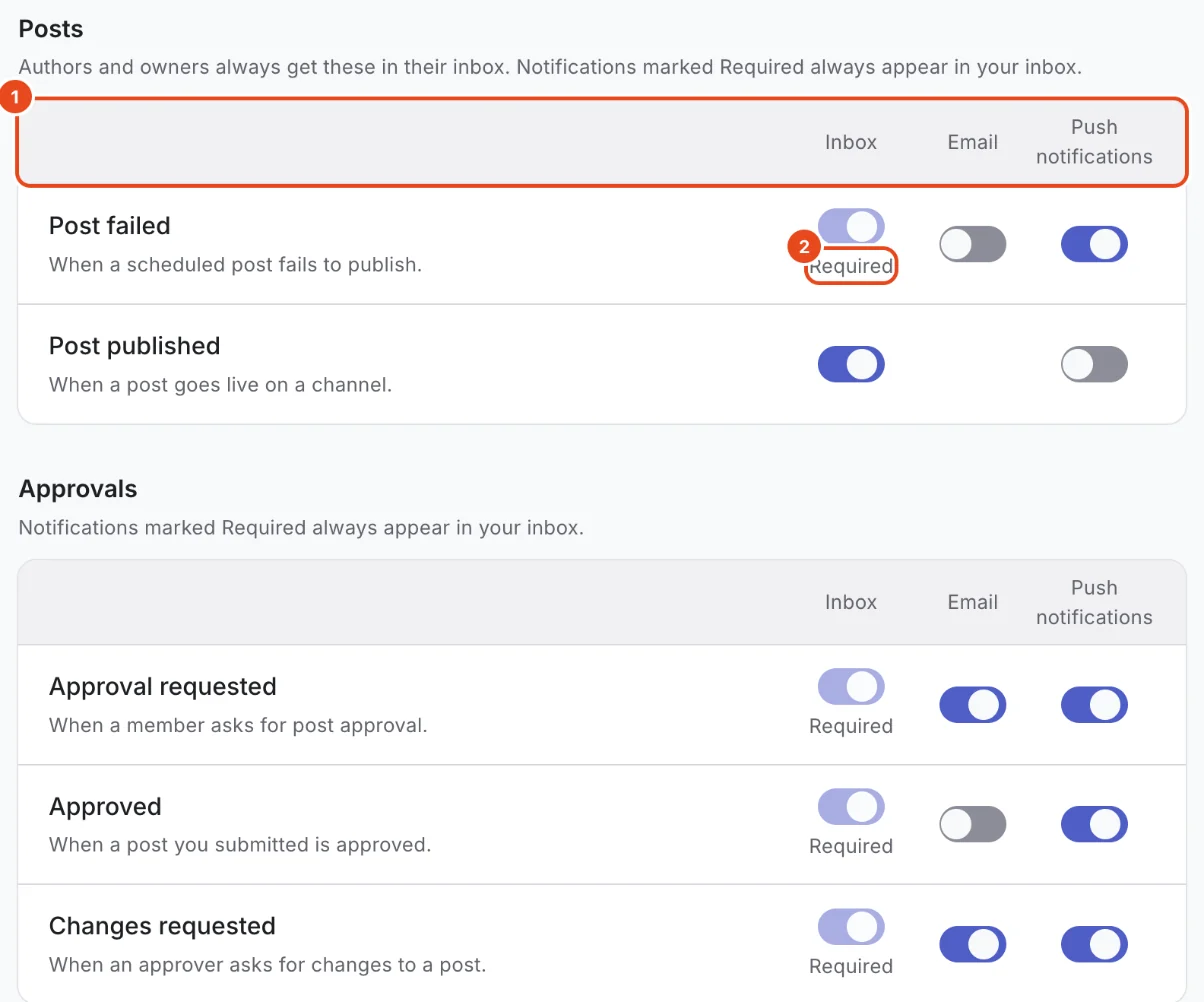Click the Inbox toggle for Changes requested
This screenshot has height=1002, width=1204.
[851, 926]
